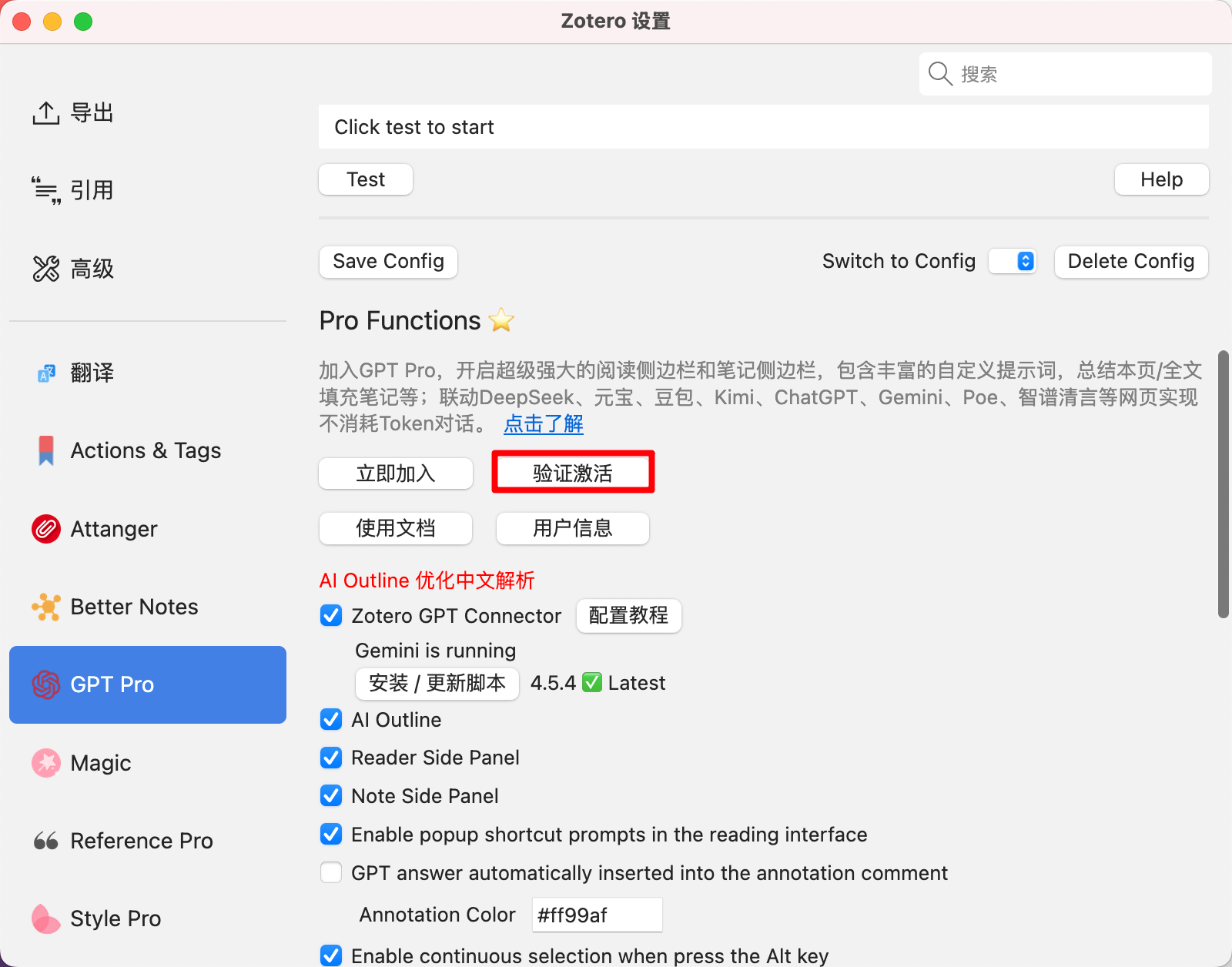Open Better Notes settings pane
This screenshot has height=967, width=1232.
[148, 607]
